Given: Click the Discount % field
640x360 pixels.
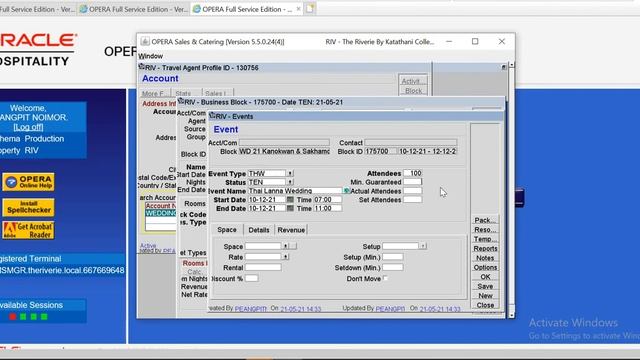Looking at the screenshot, I should pos(251,278).
